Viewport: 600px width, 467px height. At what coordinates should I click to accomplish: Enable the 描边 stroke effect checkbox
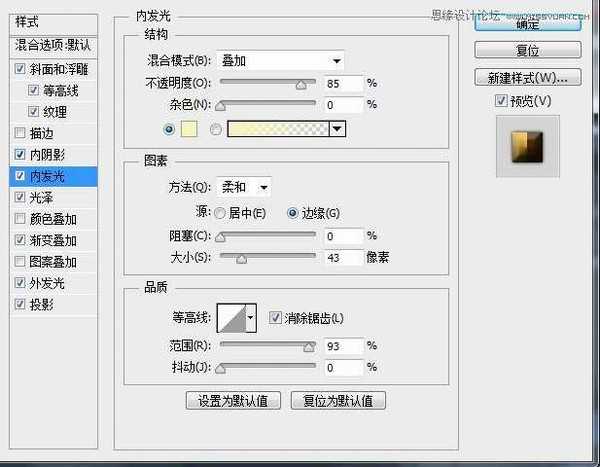(x=22, y=133)
